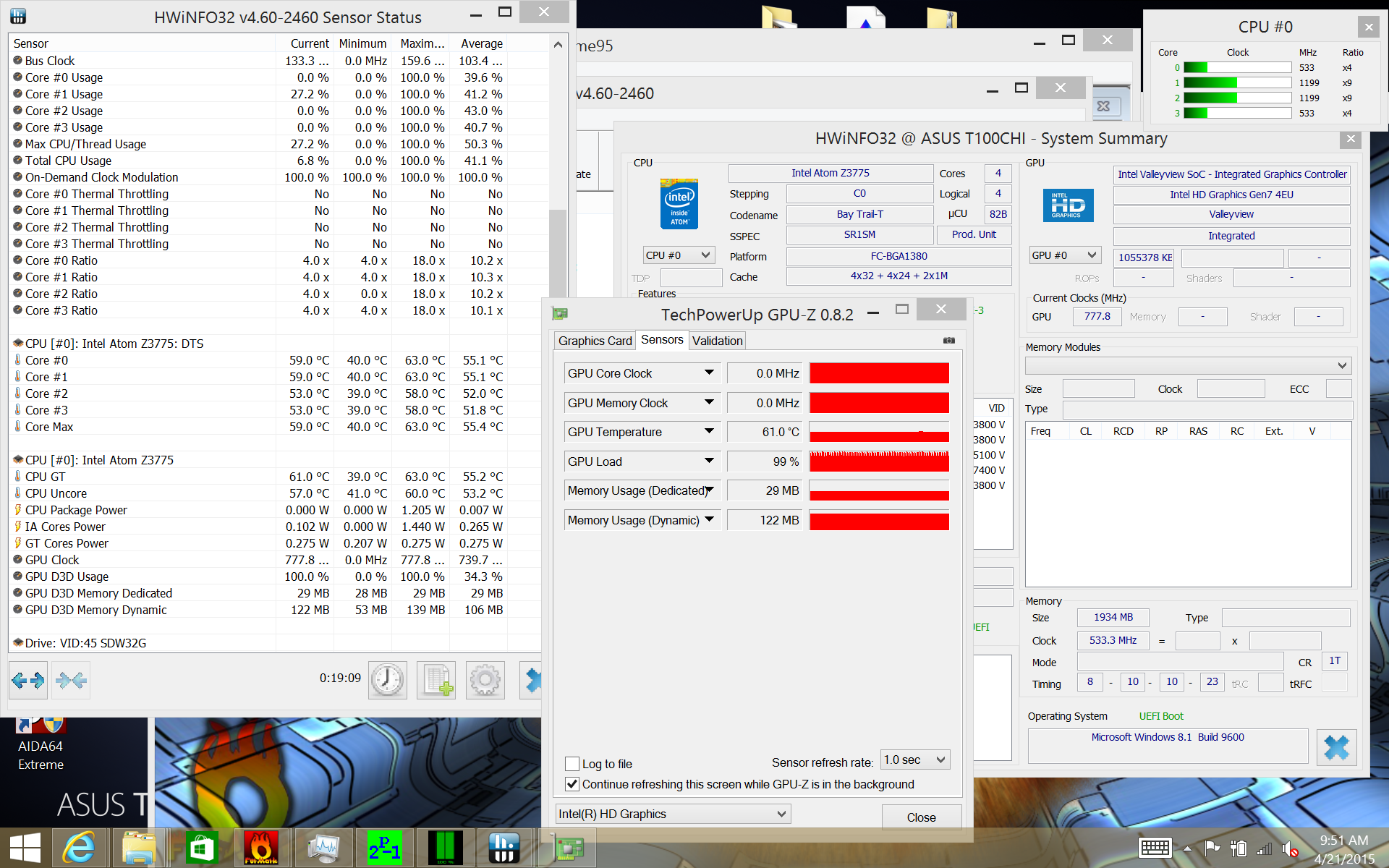Open the CPU #0 selector dropdown
Image resolution: width=1389 pixels, height=868 pixels.
(679, 255)
